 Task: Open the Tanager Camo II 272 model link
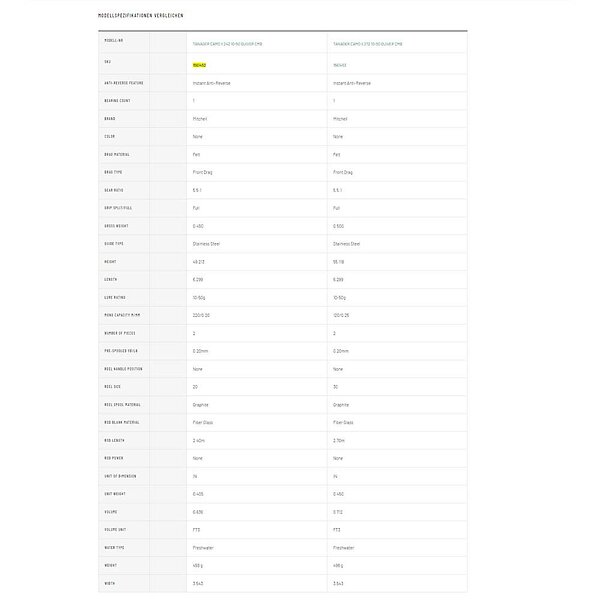(x=368, y=44)
